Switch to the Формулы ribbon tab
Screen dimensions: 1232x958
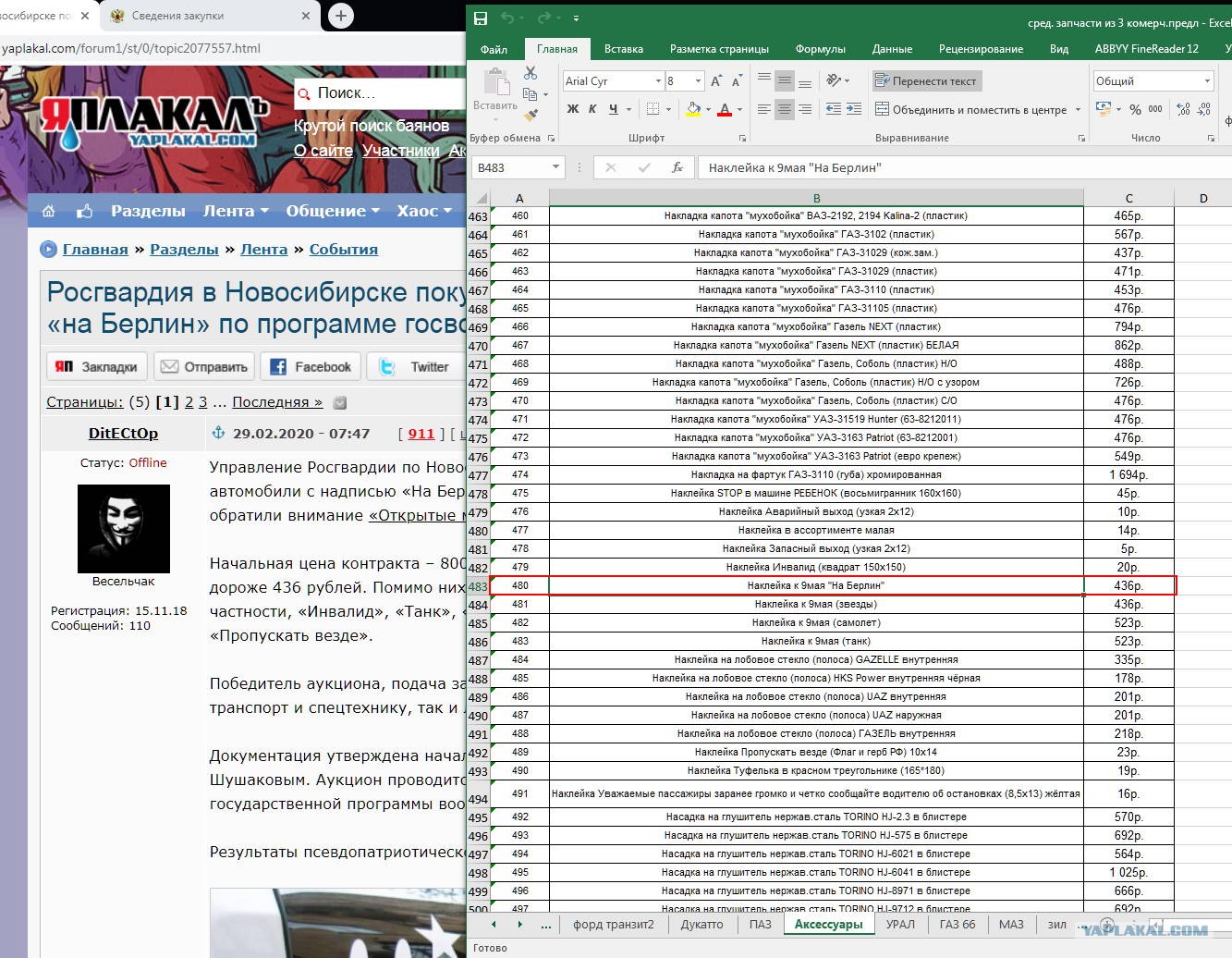tap(821, 49)
